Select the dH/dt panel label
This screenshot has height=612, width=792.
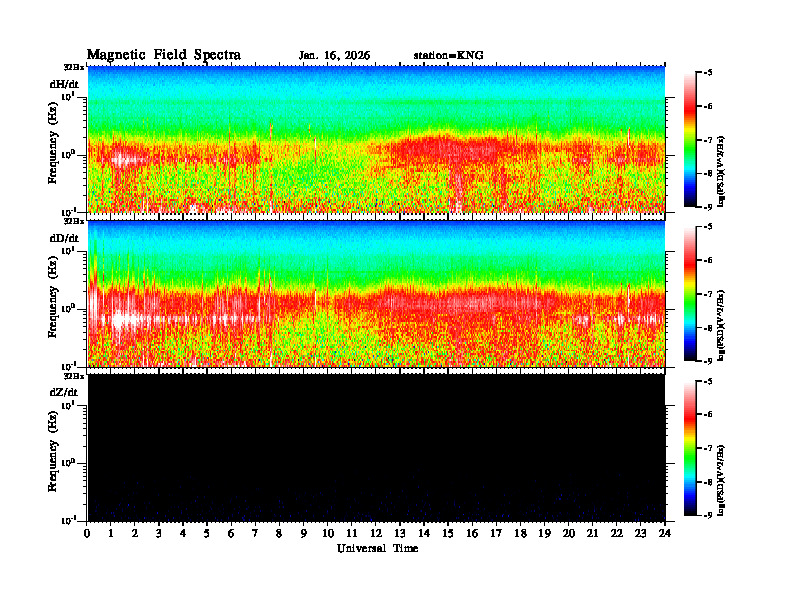point(64,84)
